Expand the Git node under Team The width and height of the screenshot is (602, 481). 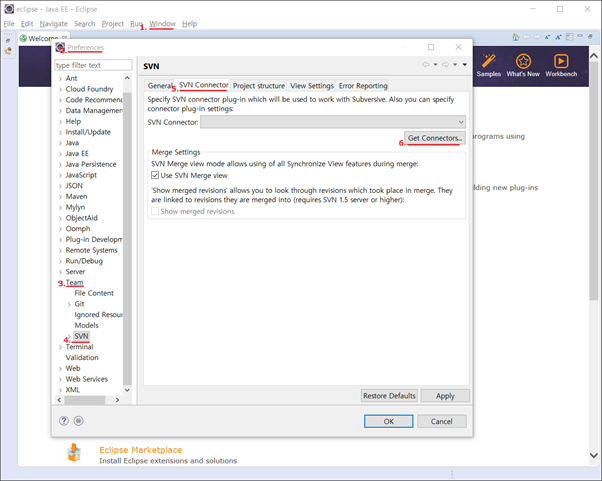click(x=69, y=304)
